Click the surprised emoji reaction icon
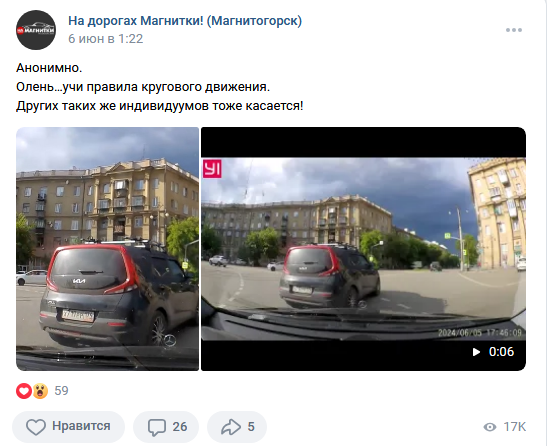The width and height of the screenshot is (547, 446). [x=40, y=391]
